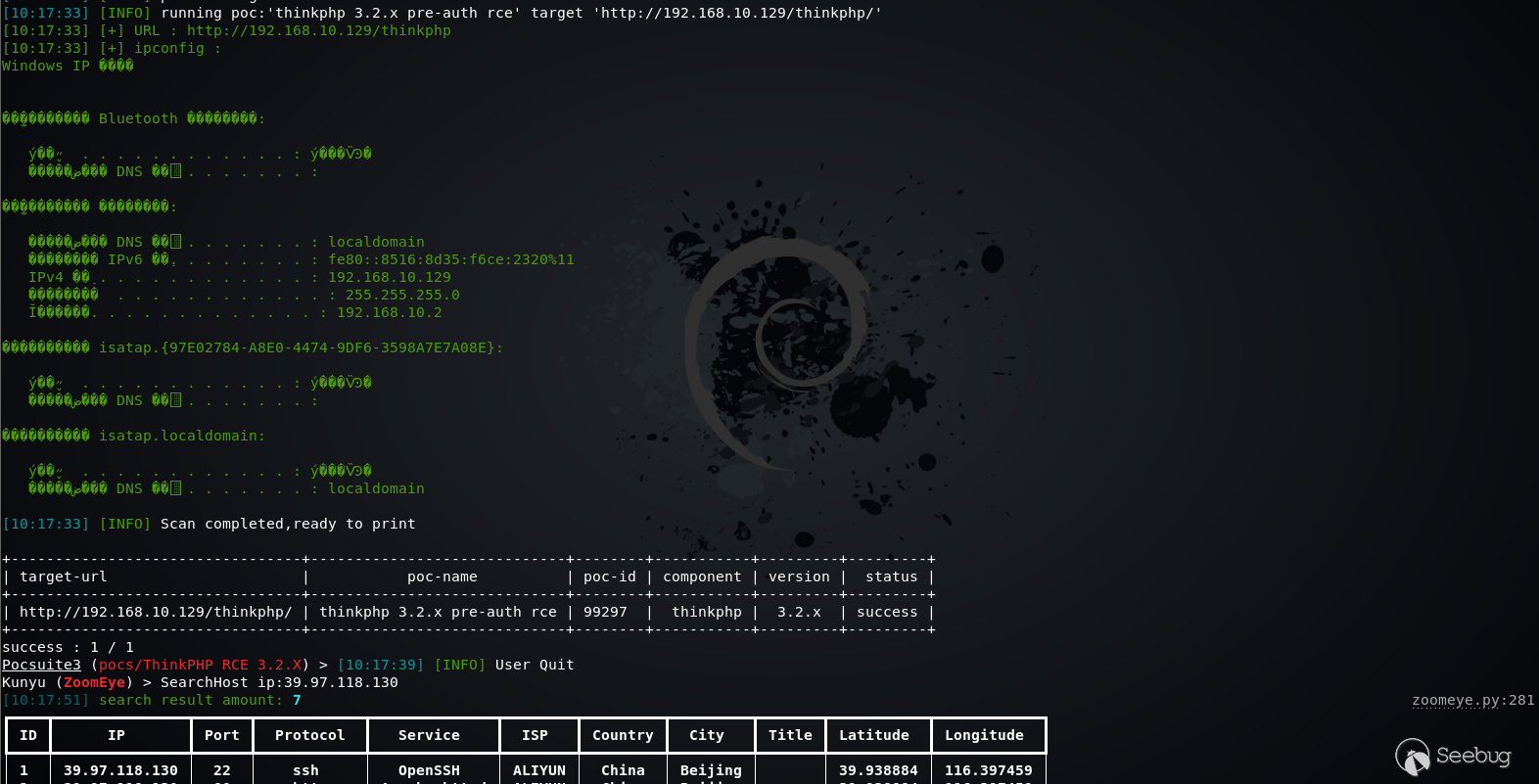This screenshot has width=1539, height=784.
Task: Click the poc-name column header
Action: coord(443,576)
